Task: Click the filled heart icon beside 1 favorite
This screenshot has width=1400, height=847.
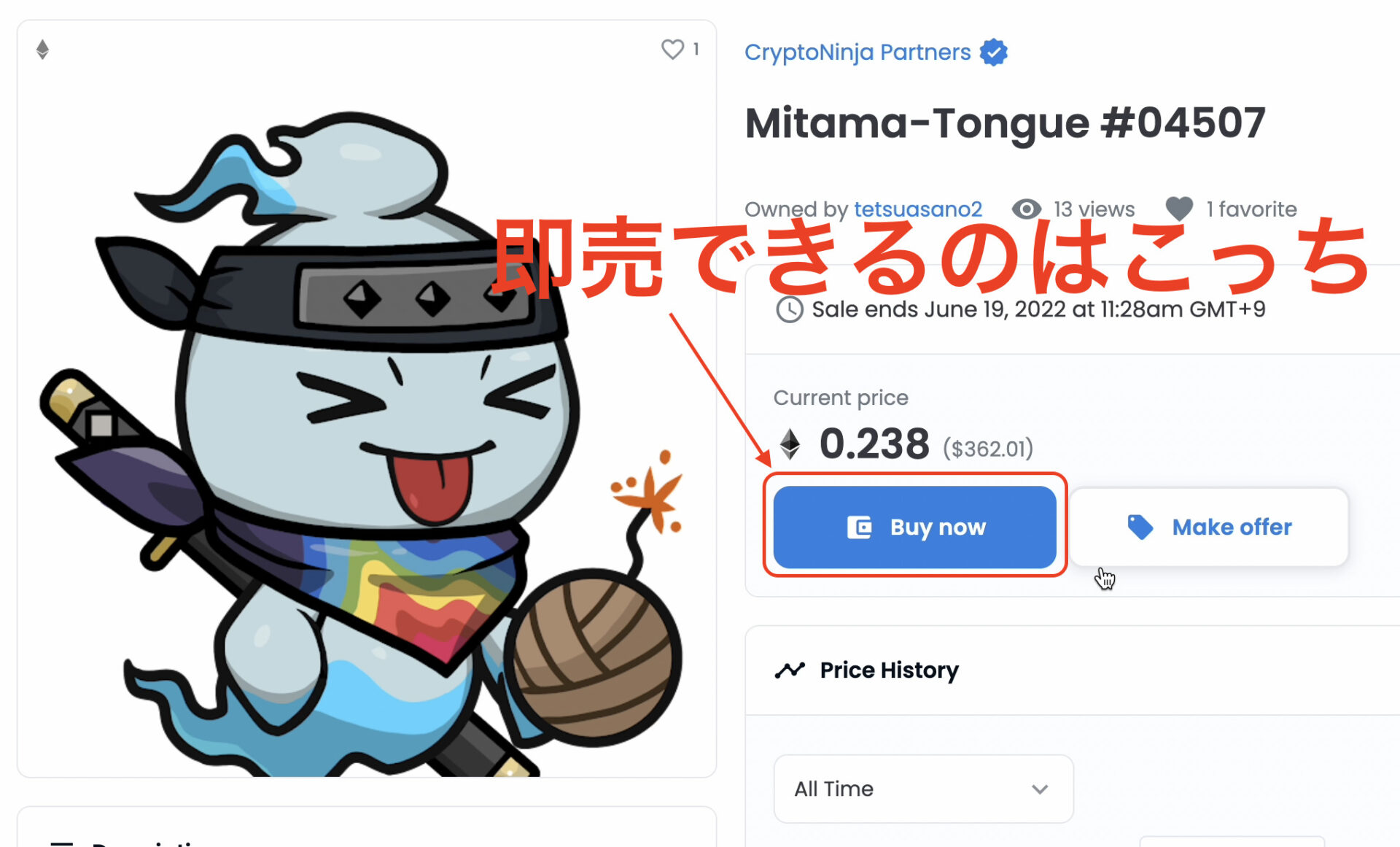Action: [1179, 209]
